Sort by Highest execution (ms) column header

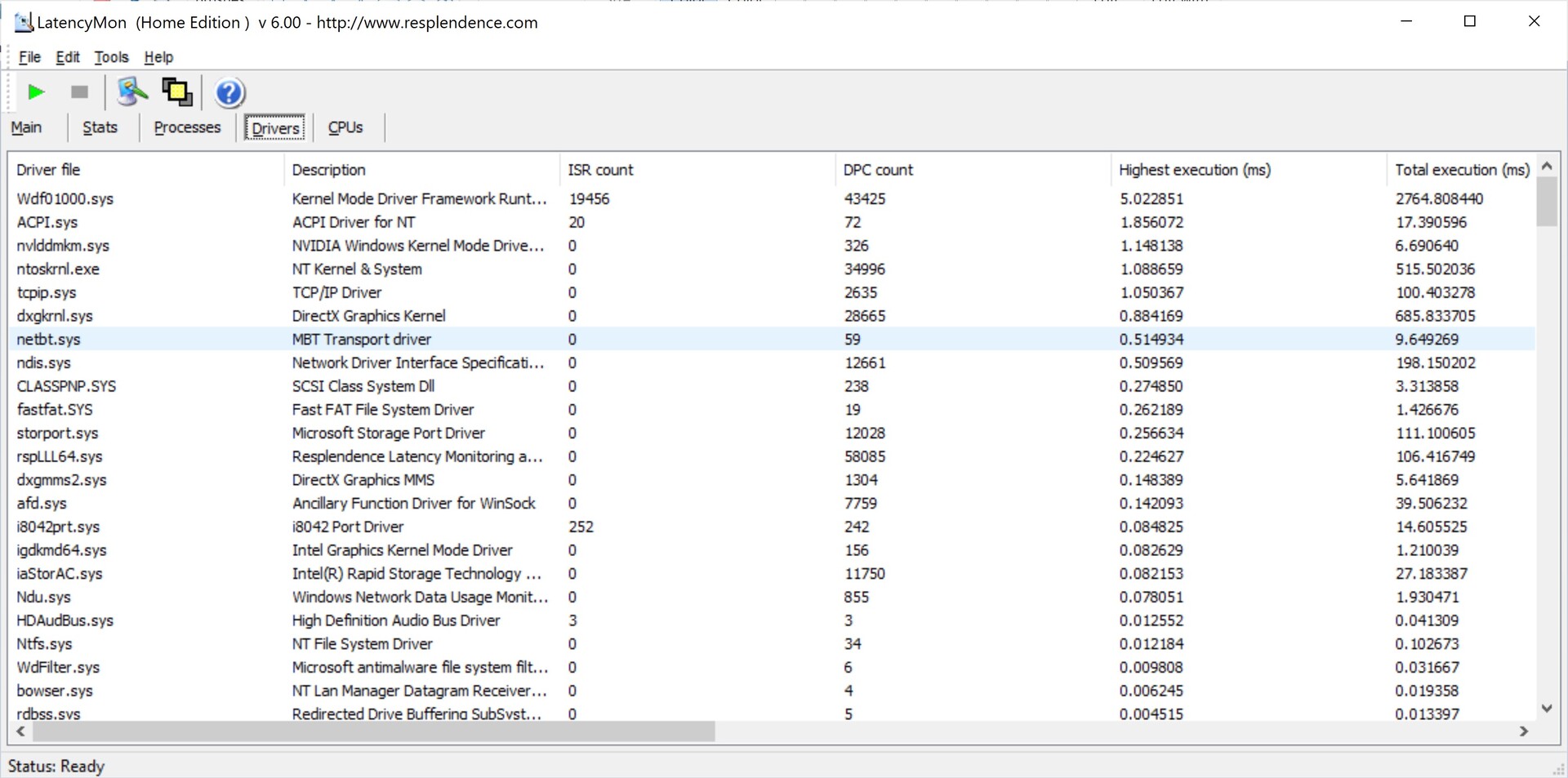[x=1194, y=170]
